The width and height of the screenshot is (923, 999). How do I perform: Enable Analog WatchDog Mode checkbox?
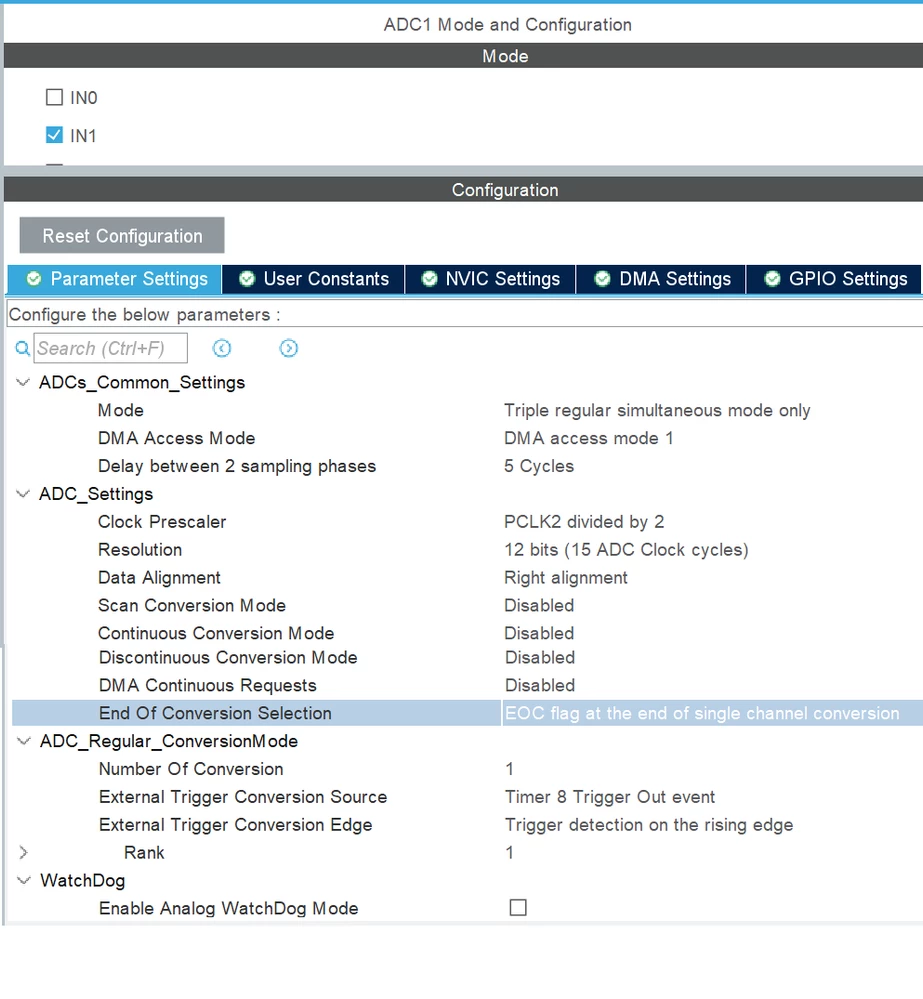click(x=518, y=907)
